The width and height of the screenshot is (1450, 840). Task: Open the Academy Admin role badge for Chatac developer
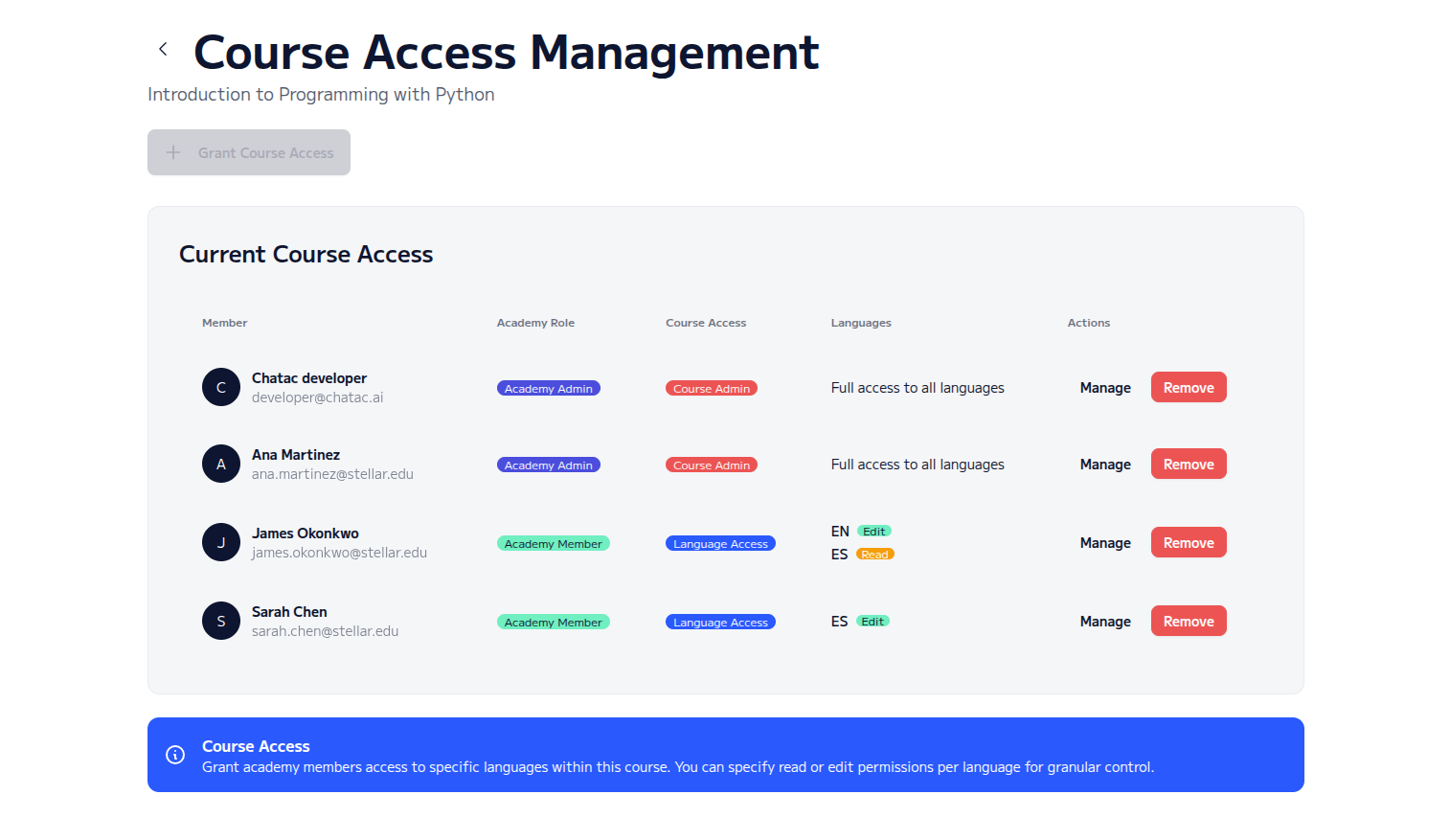pyautogui.click(x=548, y=388)
